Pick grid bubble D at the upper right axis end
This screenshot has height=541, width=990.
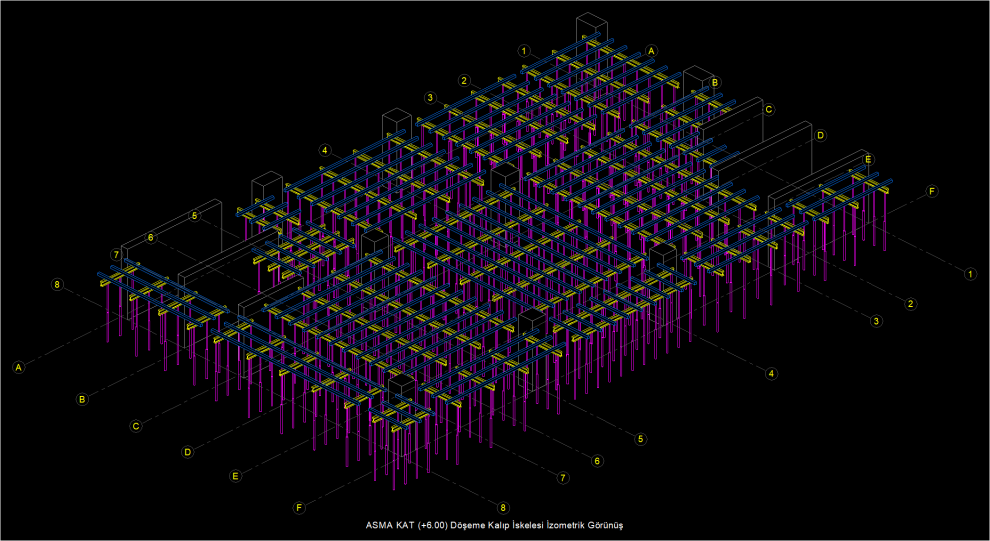tap(820, 135)
